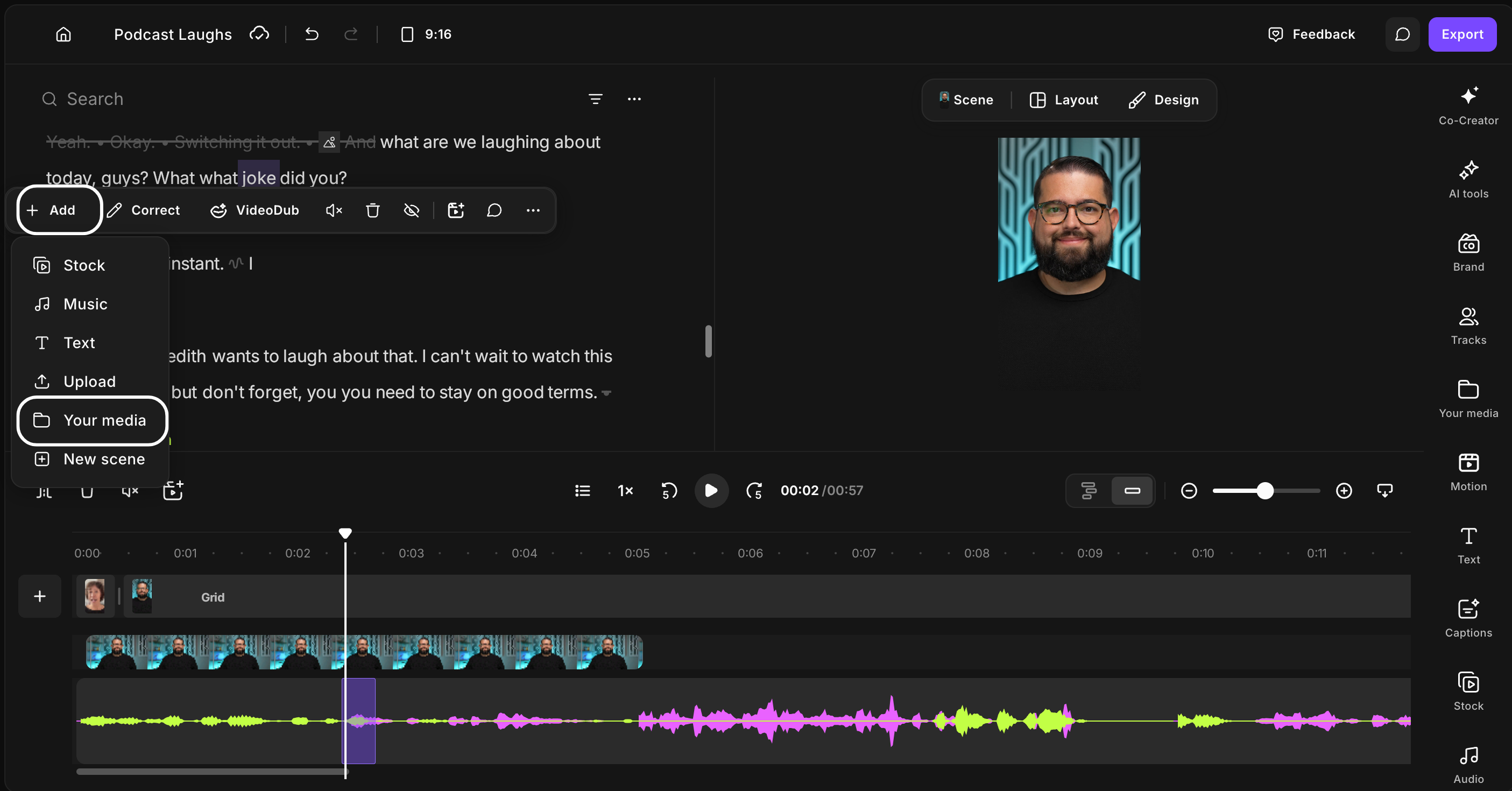Open the Motion panel
1512x791 pixels.
pyautogui.click(x=1468, y=472)
